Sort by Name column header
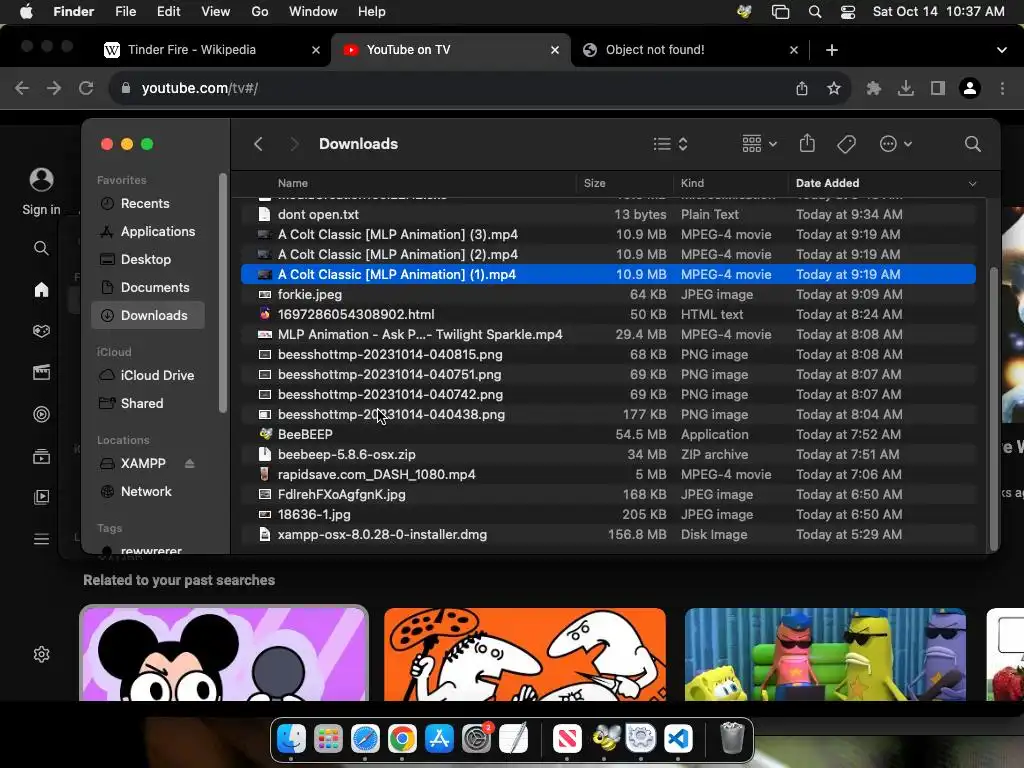The image size is (1024, 768). click(293, 184)
